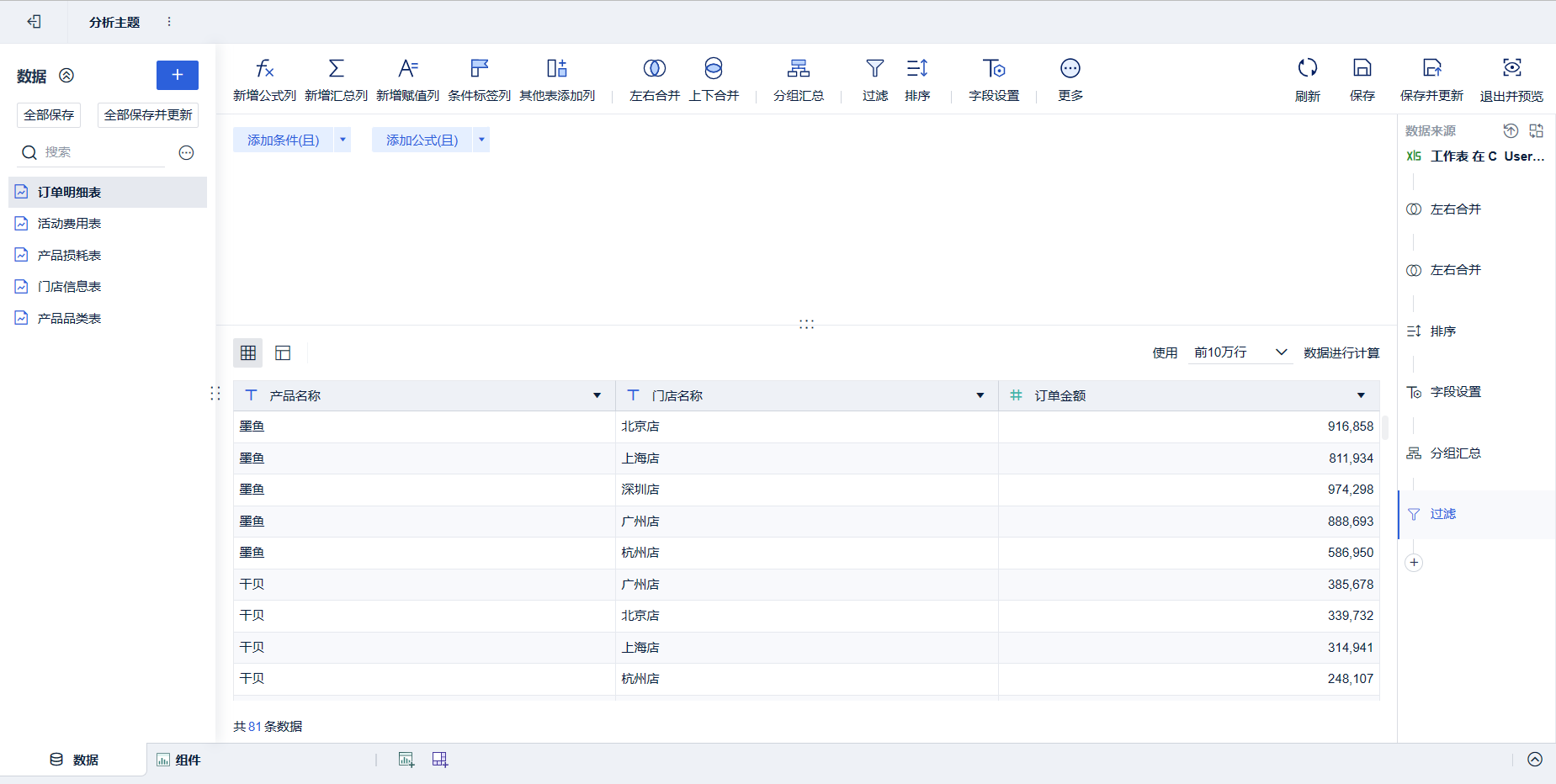The height and width of the screenshot is (784, 1556).
Task: Select the 排序 step in sidebar
Action: (1476, 331)
